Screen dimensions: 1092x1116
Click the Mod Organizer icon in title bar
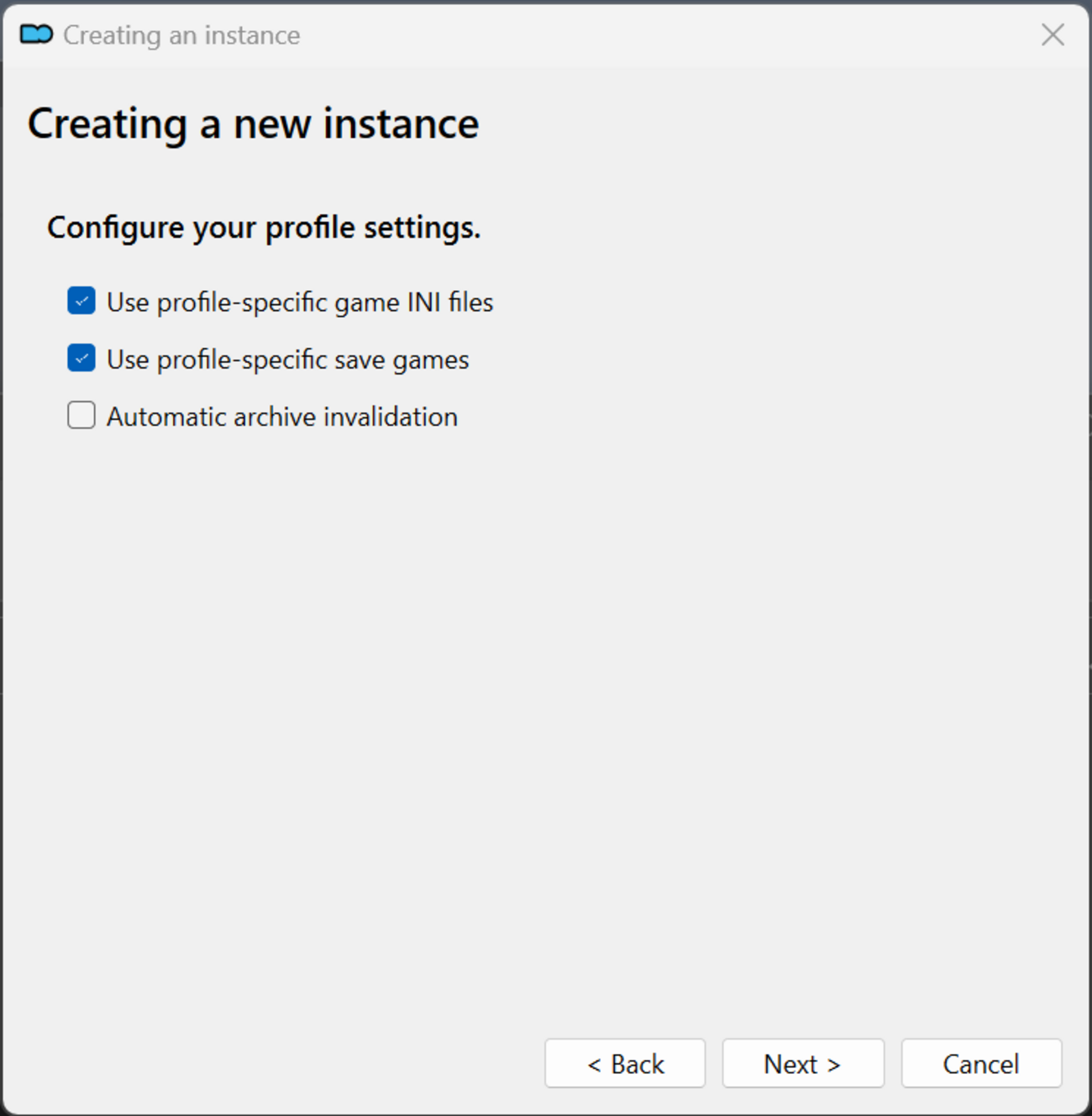[36, 34]
